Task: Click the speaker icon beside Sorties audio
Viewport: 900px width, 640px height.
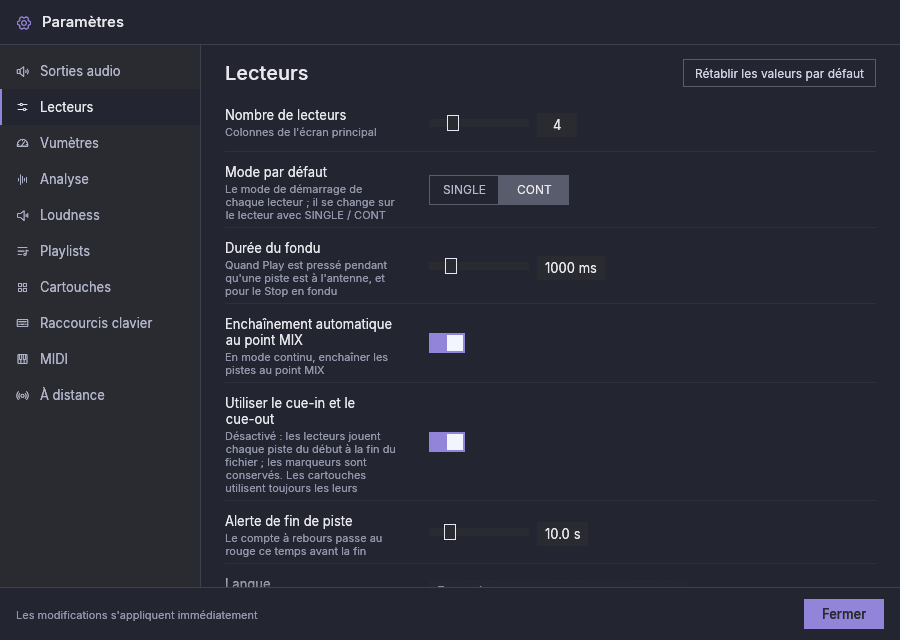Action: pyautogui.click(x=22, y=71)
